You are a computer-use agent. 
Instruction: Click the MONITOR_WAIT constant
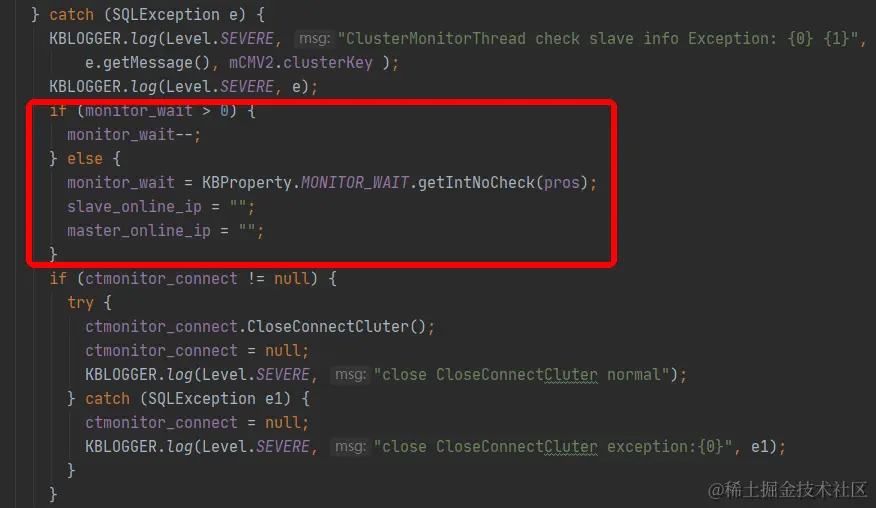(355, 183)
